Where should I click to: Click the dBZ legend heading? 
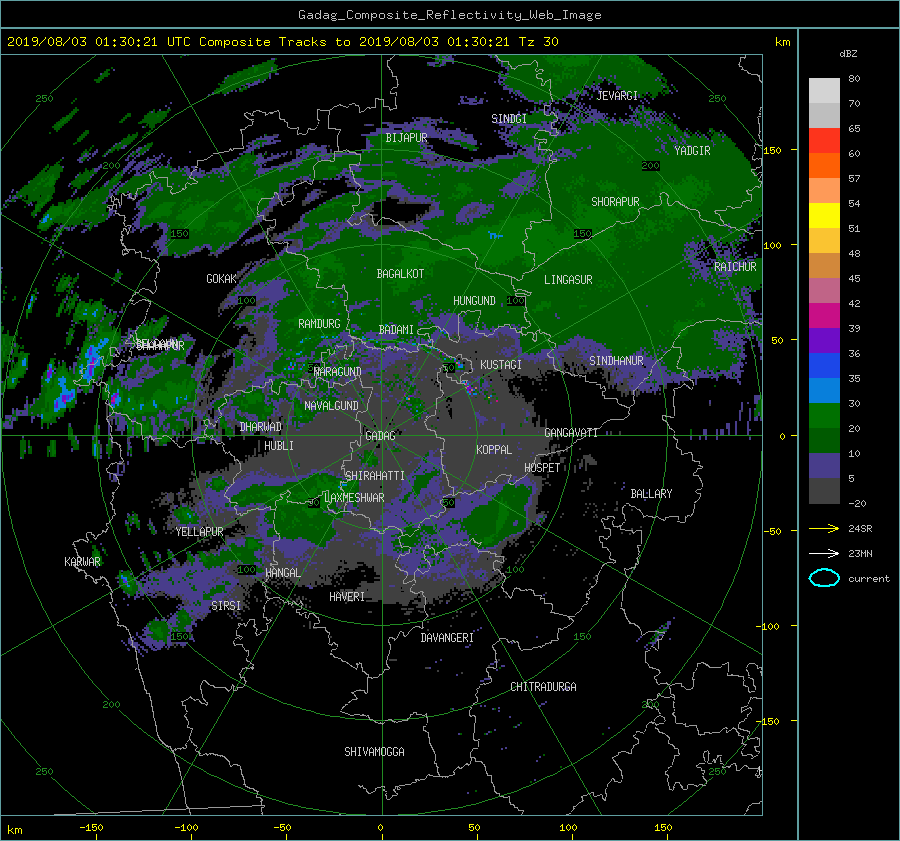[x=848, y=54]
